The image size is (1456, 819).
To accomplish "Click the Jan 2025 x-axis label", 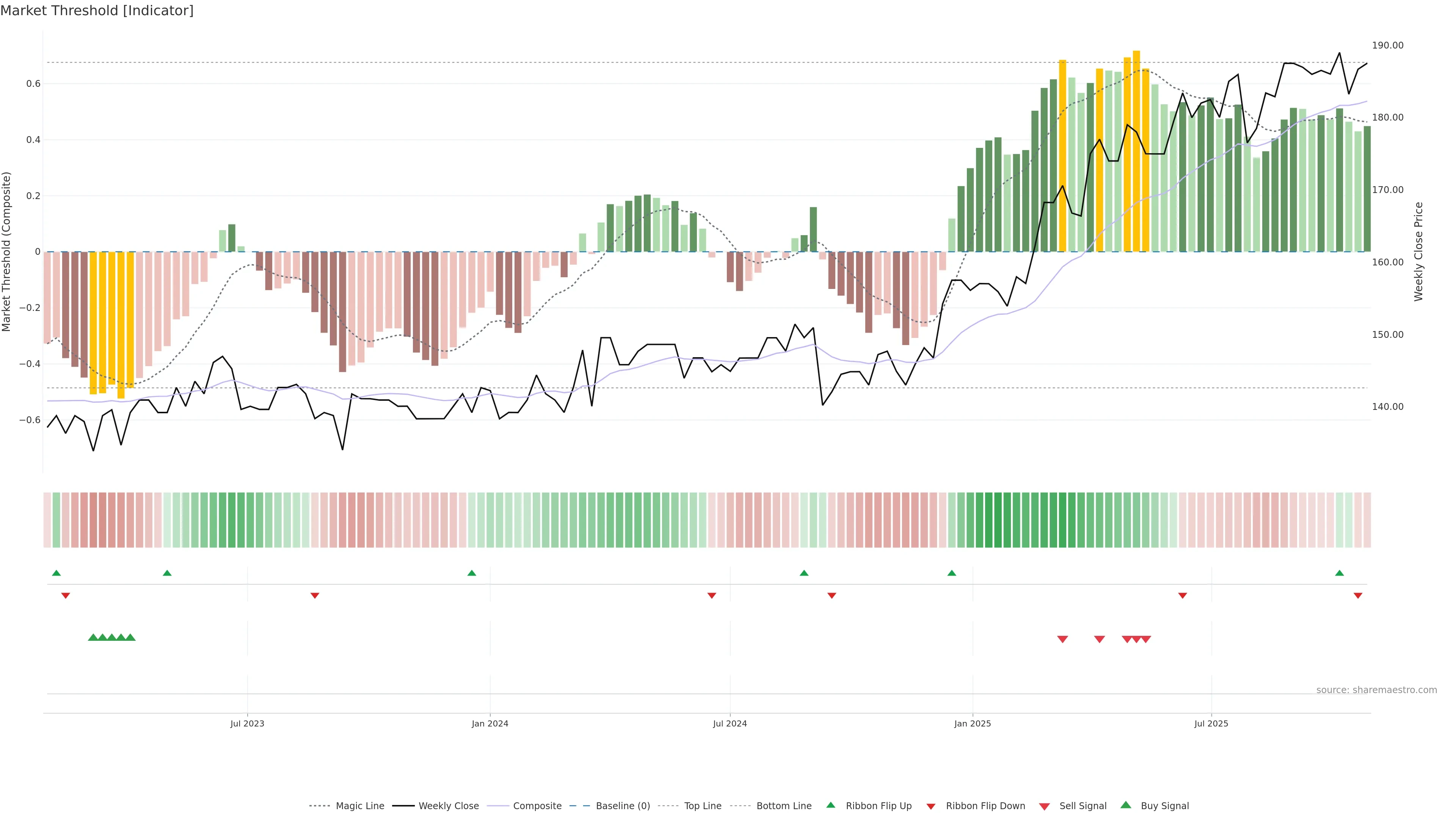I will (972, 723).
